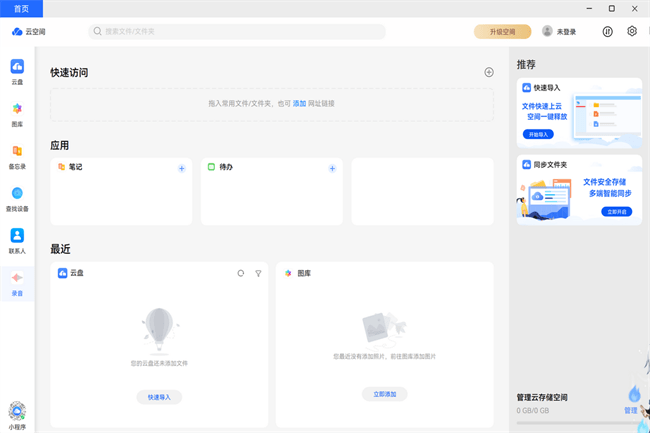Open 录音 recordings in the sidebar
This screenshot has width=650, height=433.
pos(17,281)
